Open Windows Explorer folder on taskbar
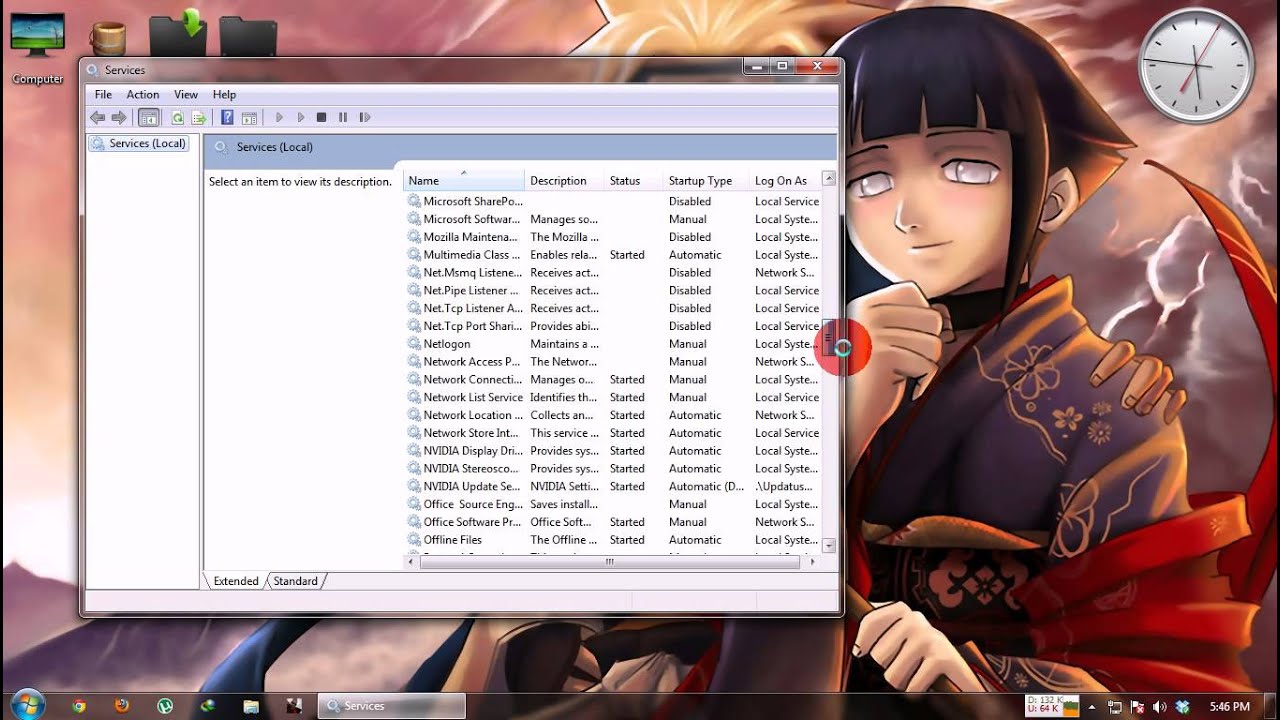 coord(251,705)
